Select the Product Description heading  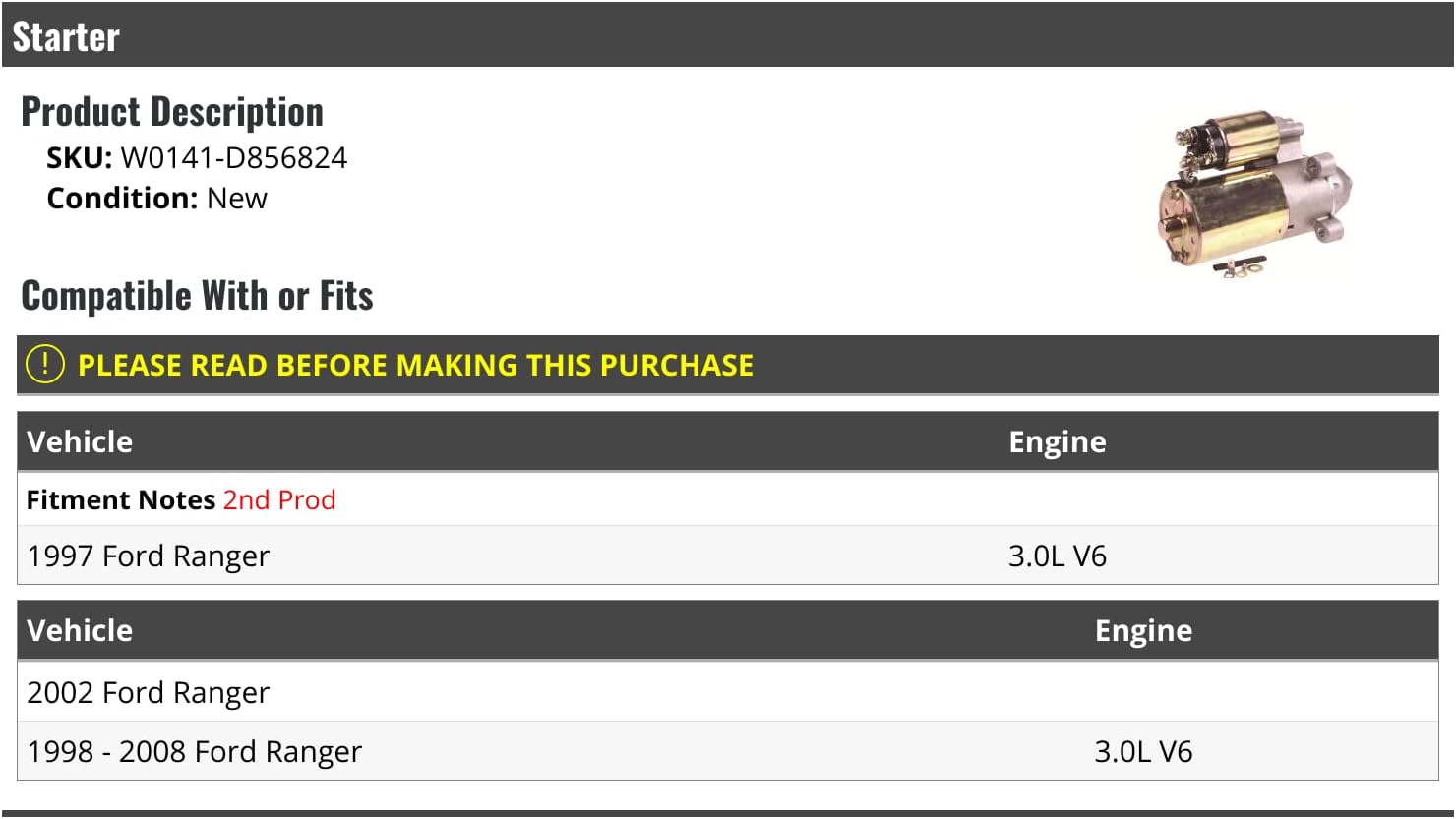click(172, 112)
